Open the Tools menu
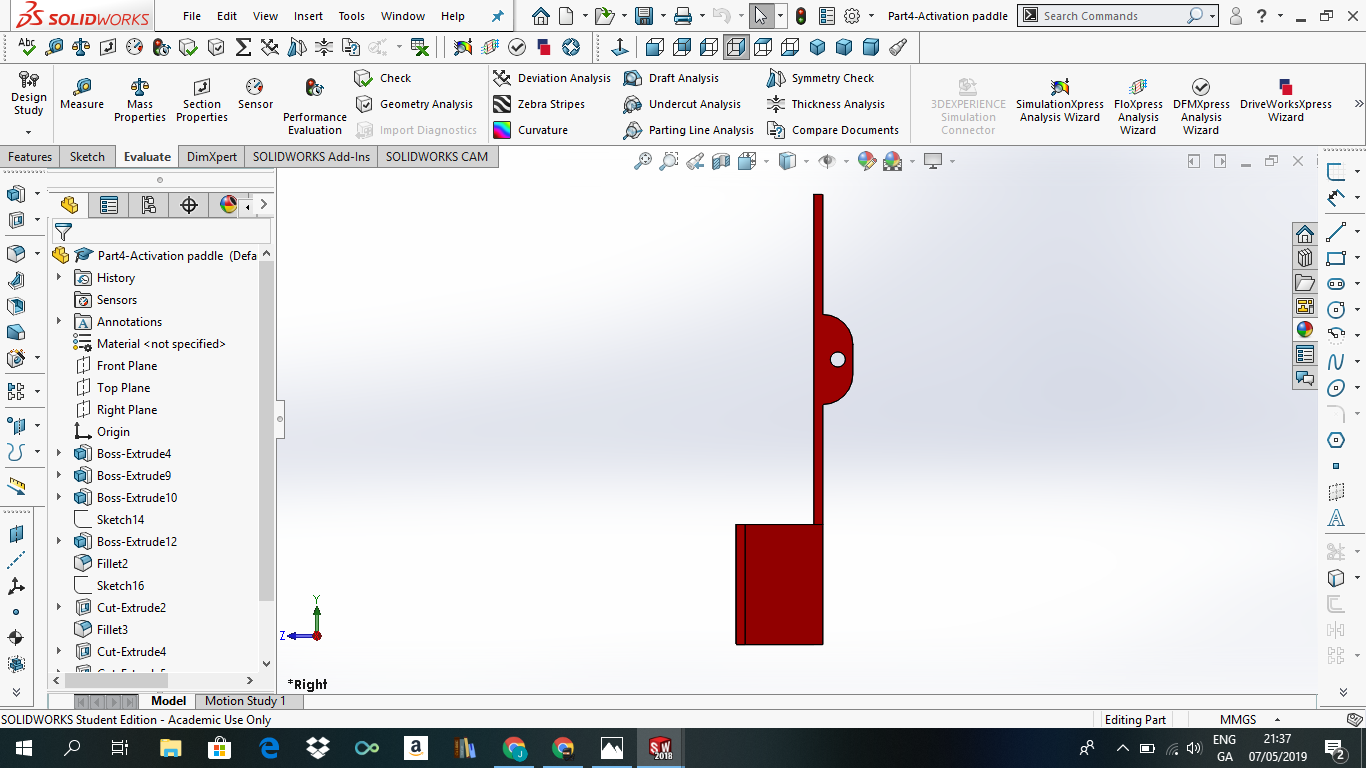 (351, 16)
